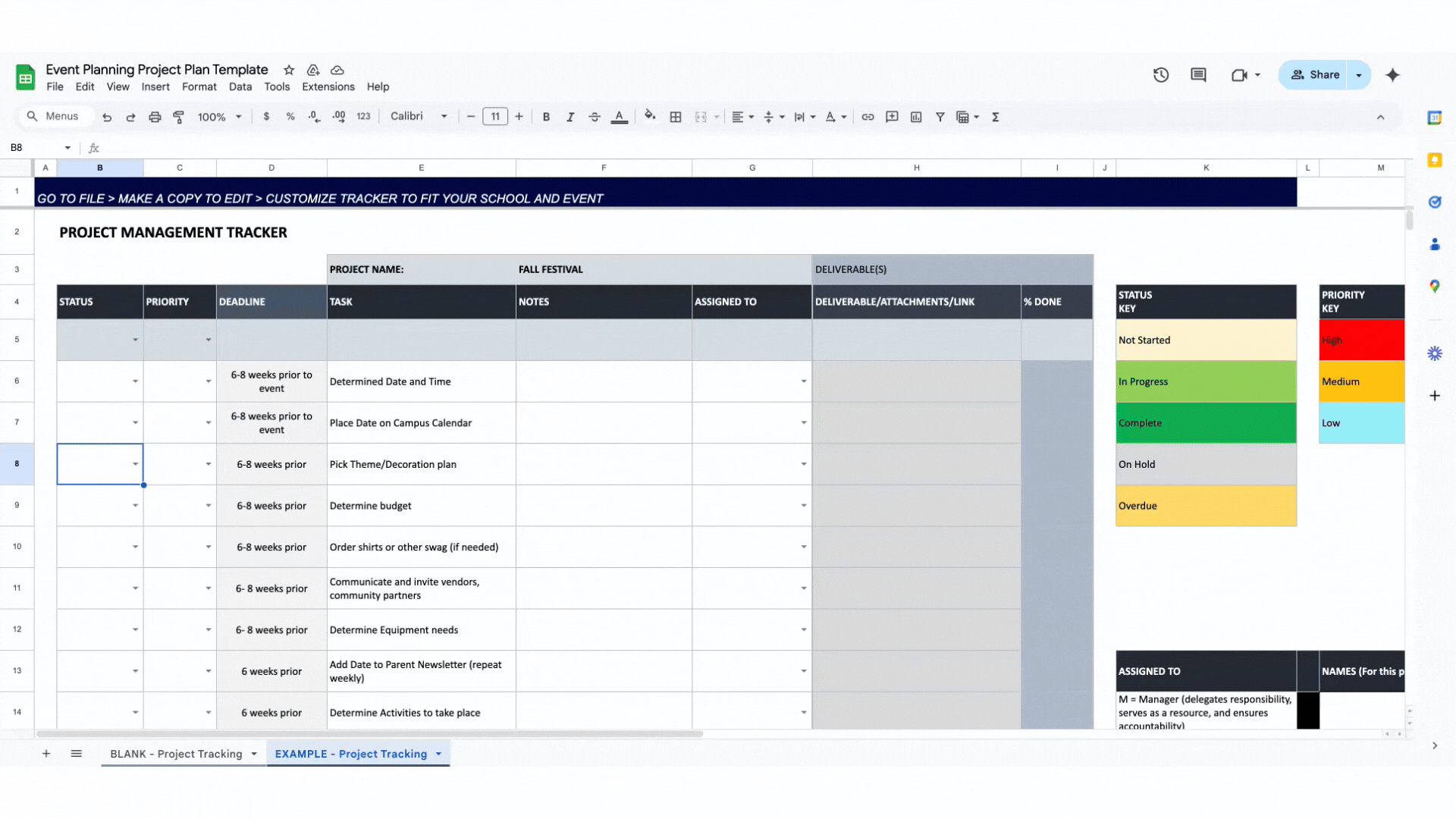Toggle bold formatting

tap(546, 117)
